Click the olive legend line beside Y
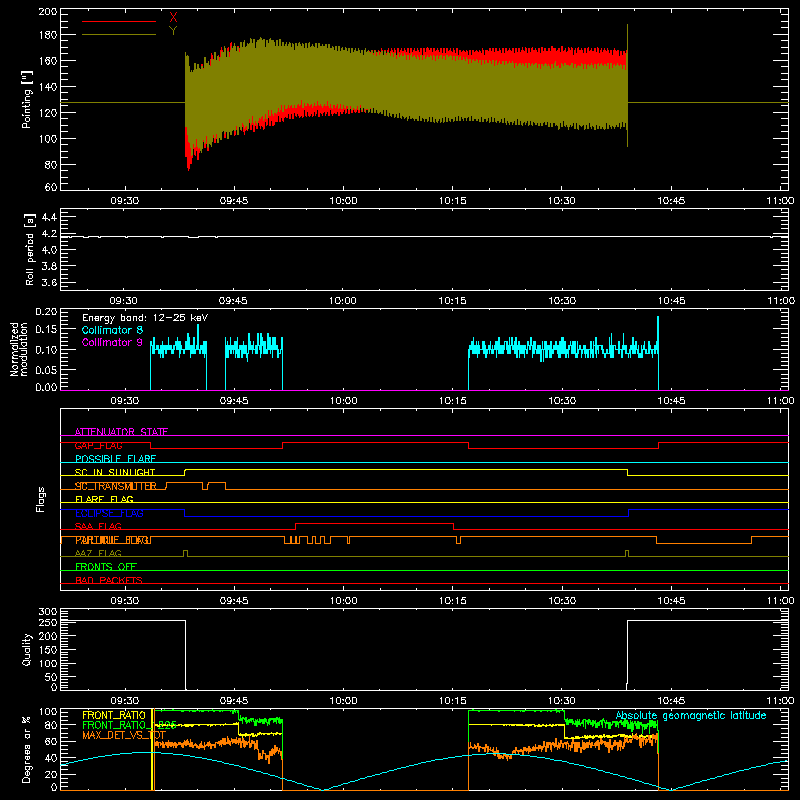The height and width of the screenshot is (800, 800). pyautogui.click(x=119, y=35)
